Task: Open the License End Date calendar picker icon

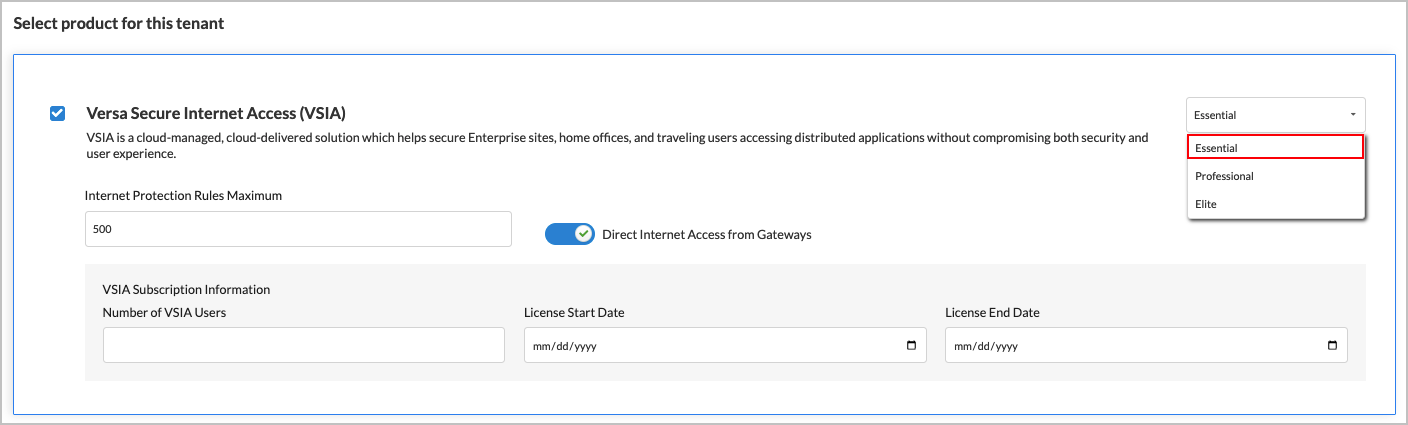Action: coord(1332,346)
